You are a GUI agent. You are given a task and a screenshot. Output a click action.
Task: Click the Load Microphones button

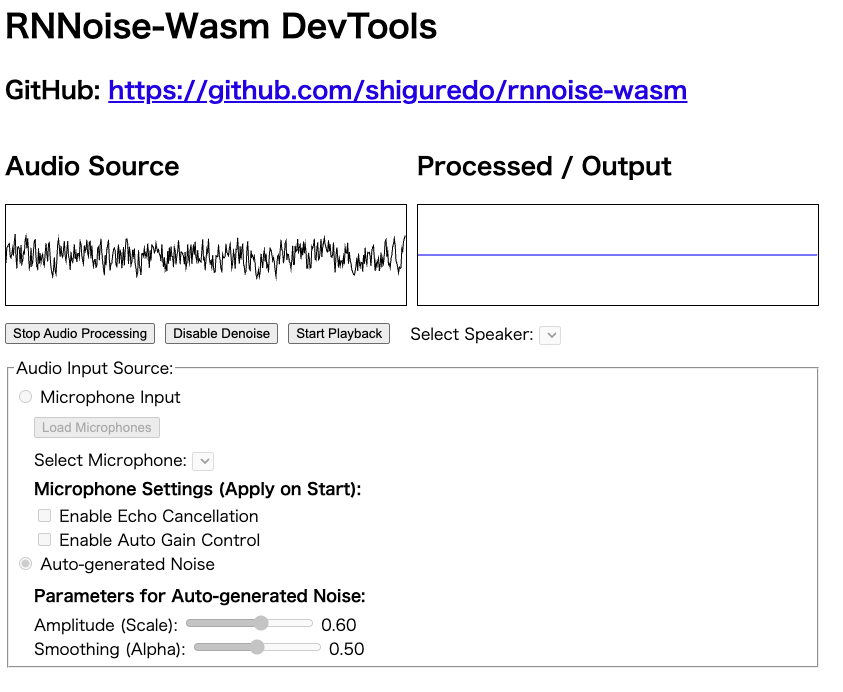click(x=96, y=427)
